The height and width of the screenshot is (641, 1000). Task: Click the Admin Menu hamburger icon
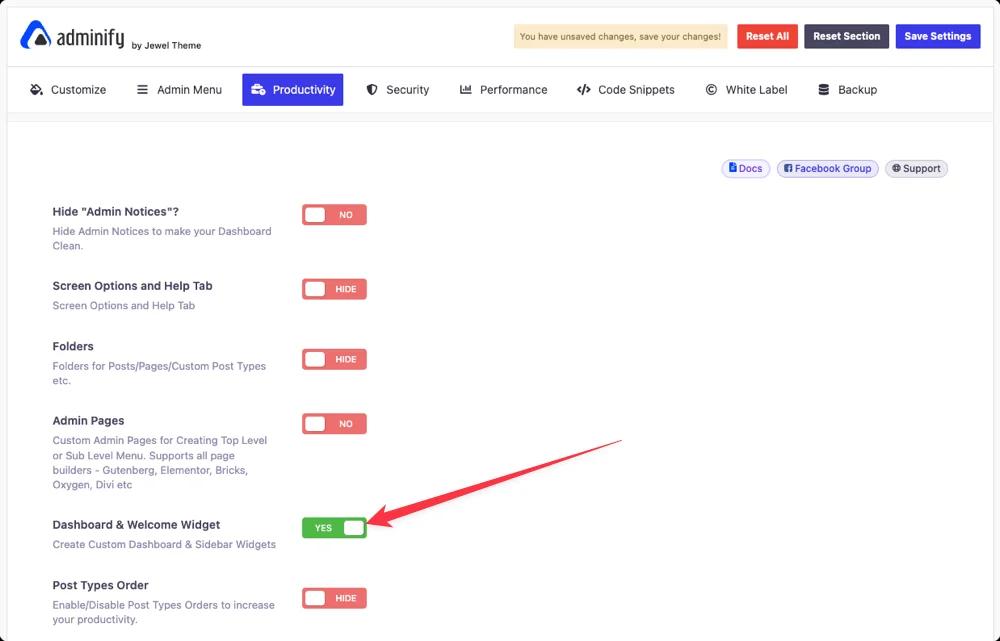142,89
